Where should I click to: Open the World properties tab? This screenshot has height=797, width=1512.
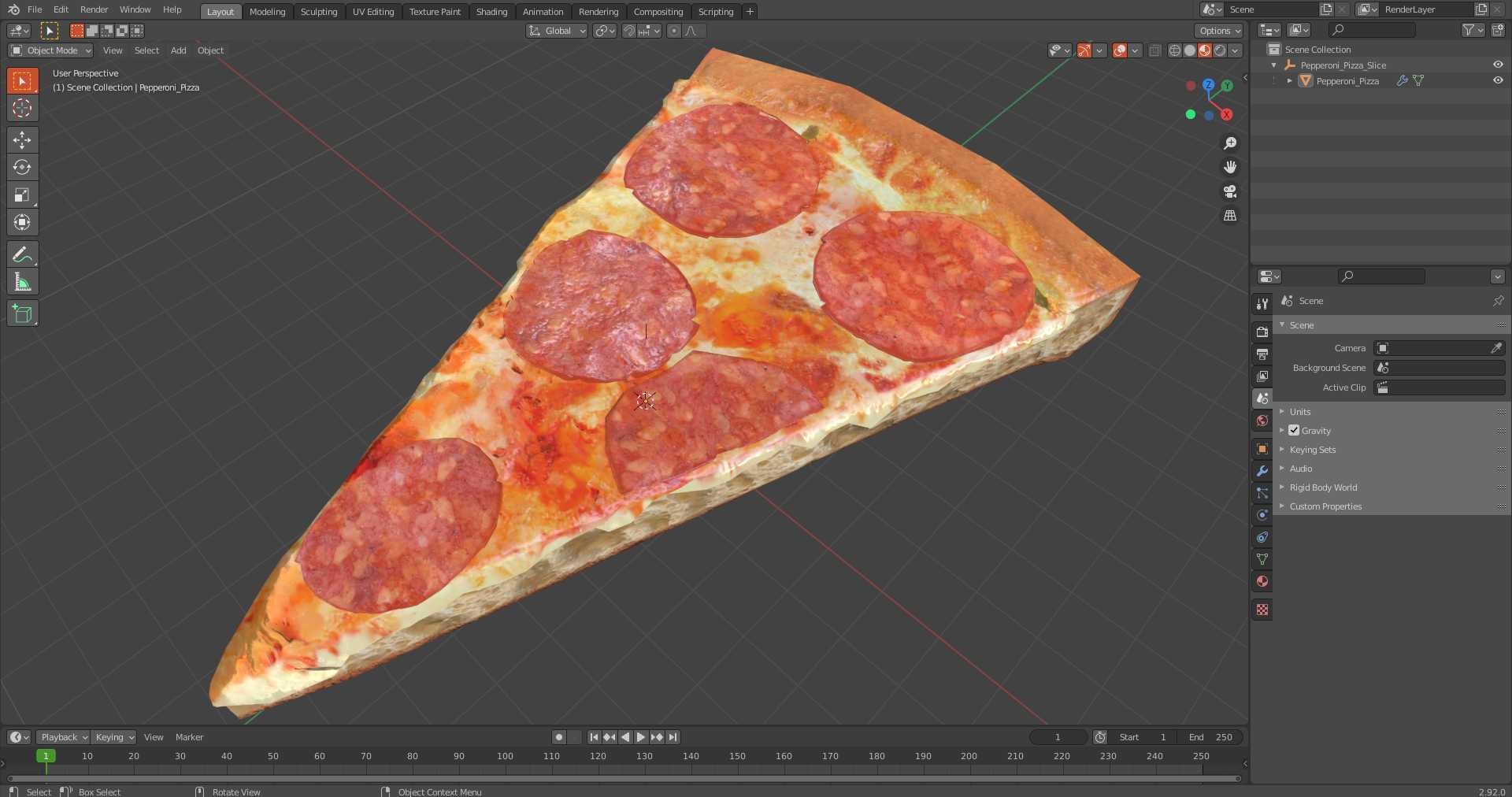[1262, 421]
